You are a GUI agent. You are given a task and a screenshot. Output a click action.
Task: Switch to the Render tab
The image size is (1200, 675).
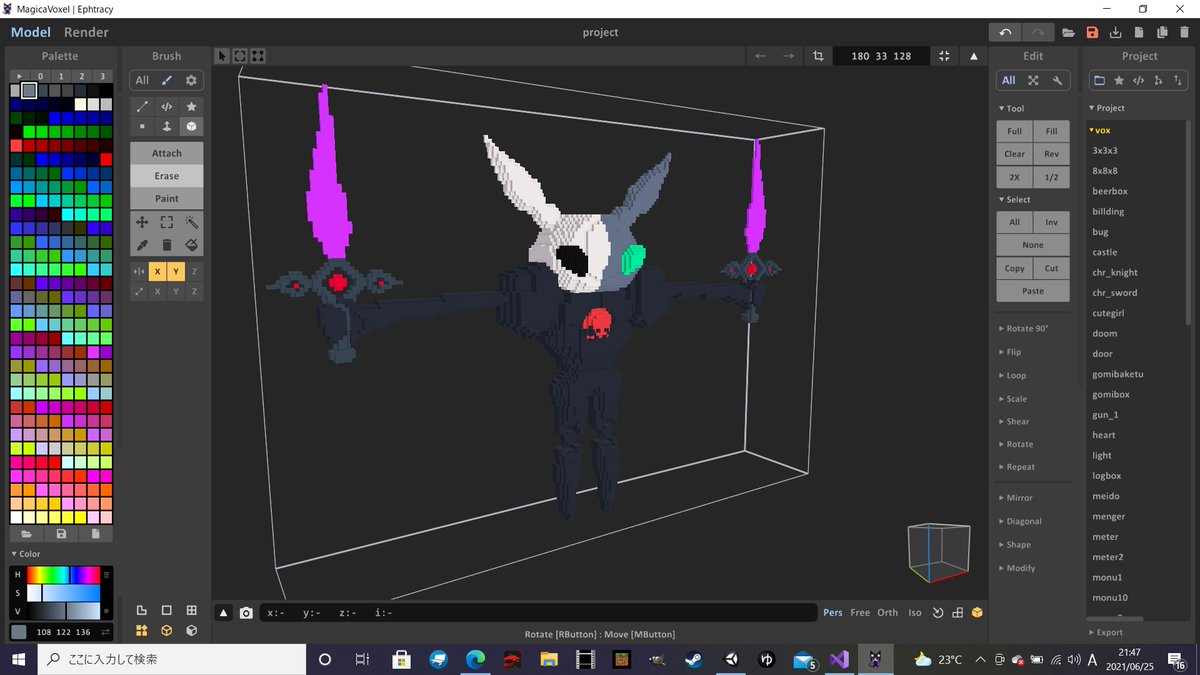[x=86, y=32]
